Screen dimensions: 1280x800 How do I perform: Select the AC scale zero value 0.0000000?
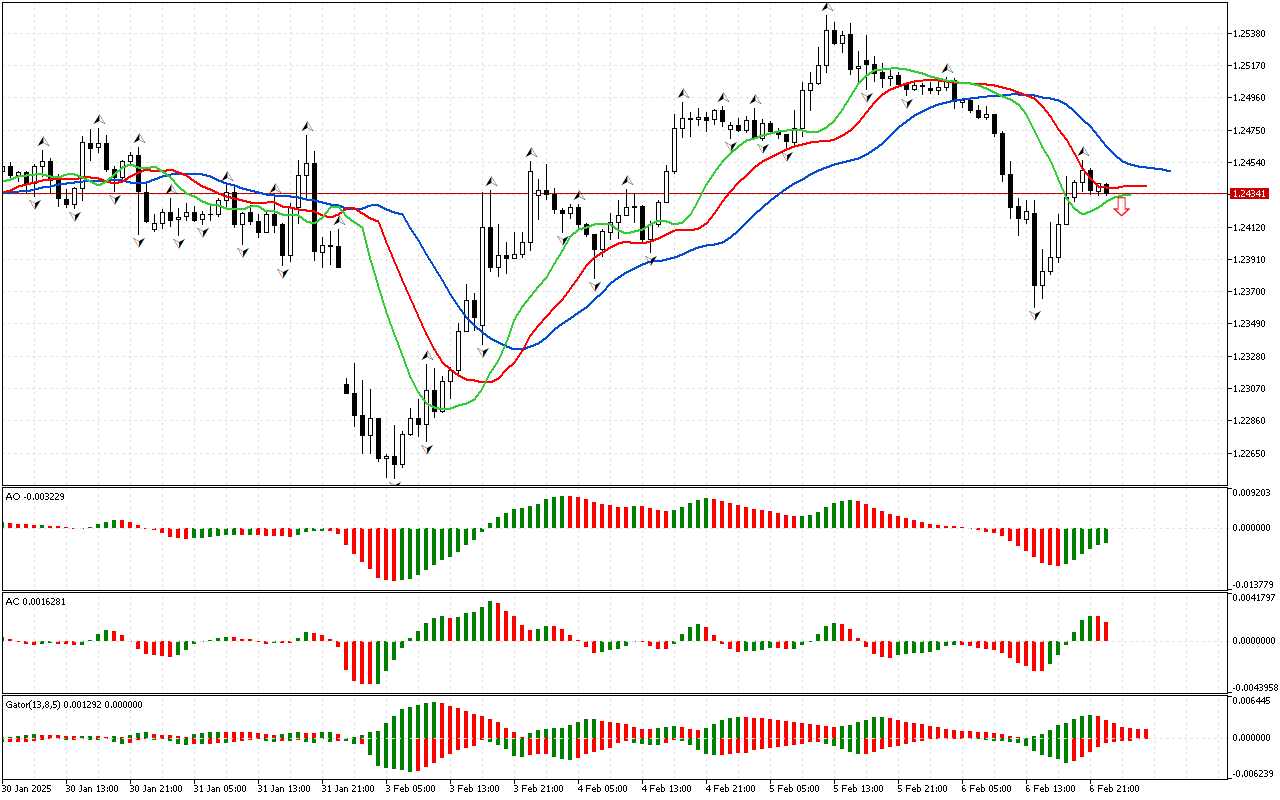click(x=1254, y=641)
